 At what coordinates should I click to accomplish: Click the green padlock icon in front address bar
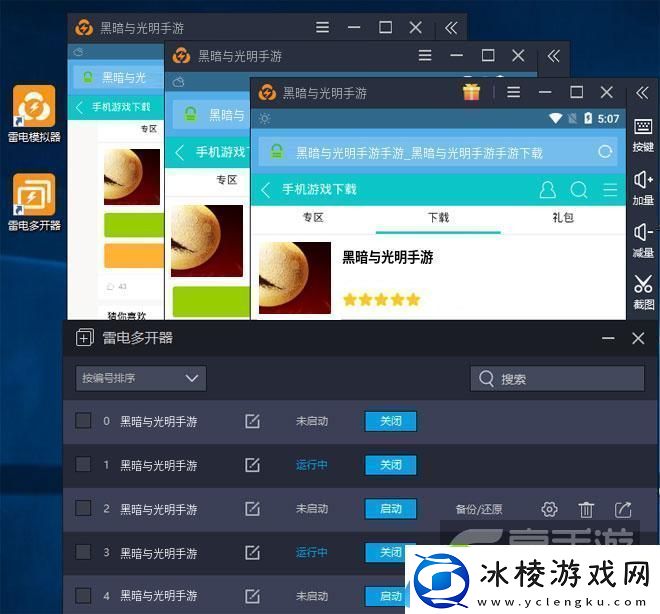[x=277, y=152]
